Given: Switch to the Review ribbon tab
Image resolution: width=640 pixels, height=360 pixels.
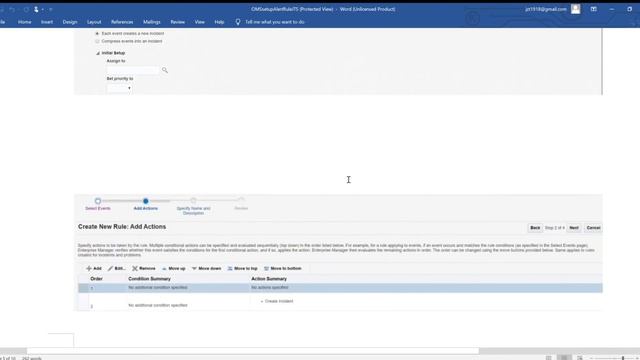Looking at the screenshot, I should pos(178,22).
